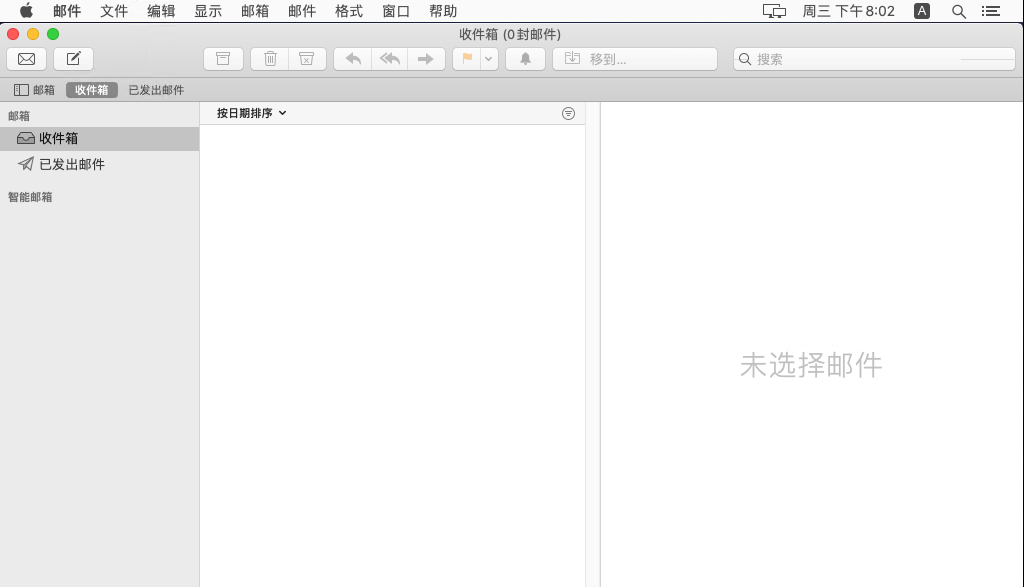Click the Forward arrow icon
Screen dimensions: 1024x587
pos(426,59)
